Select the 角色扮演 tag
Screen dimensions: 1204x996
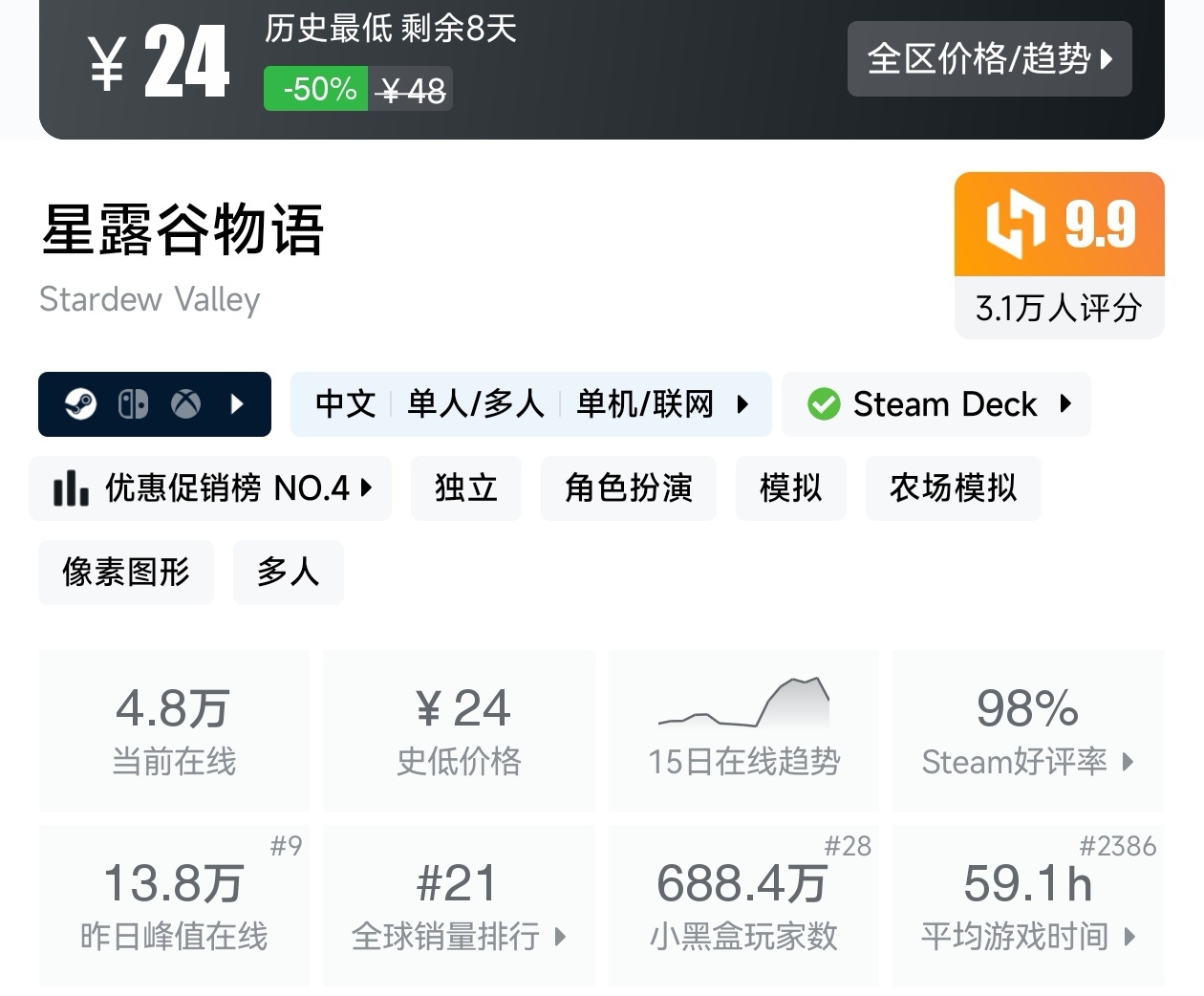click(x=629, y=487)
